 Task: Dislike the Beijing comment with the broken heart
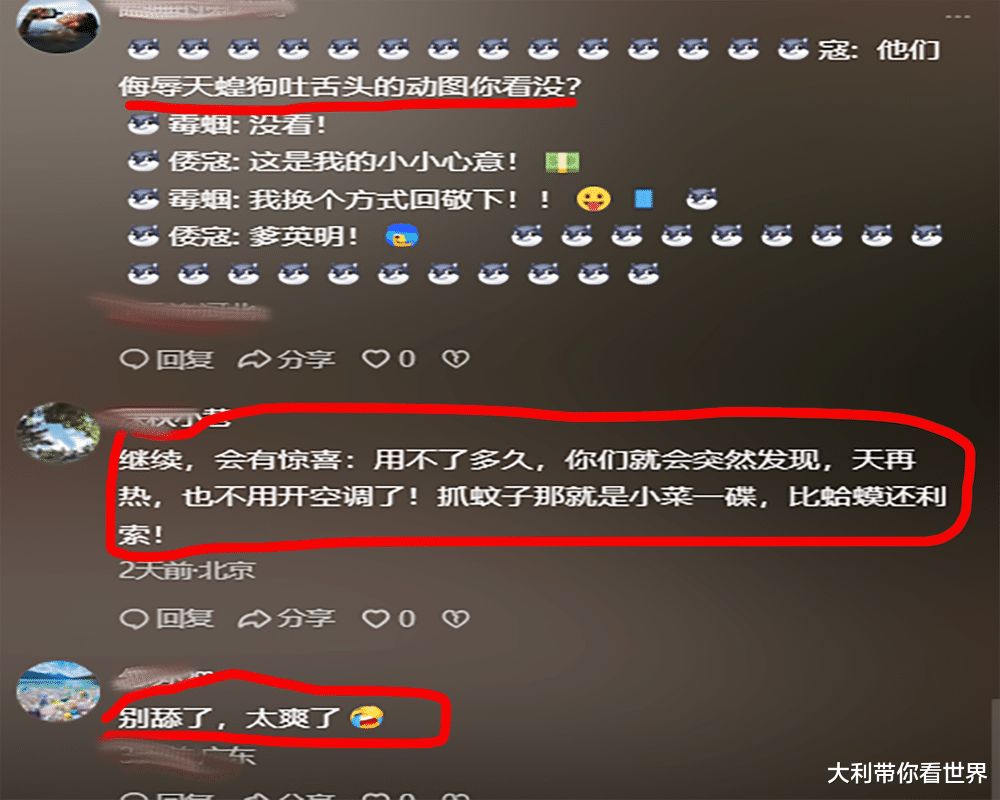tap(455, 618)
